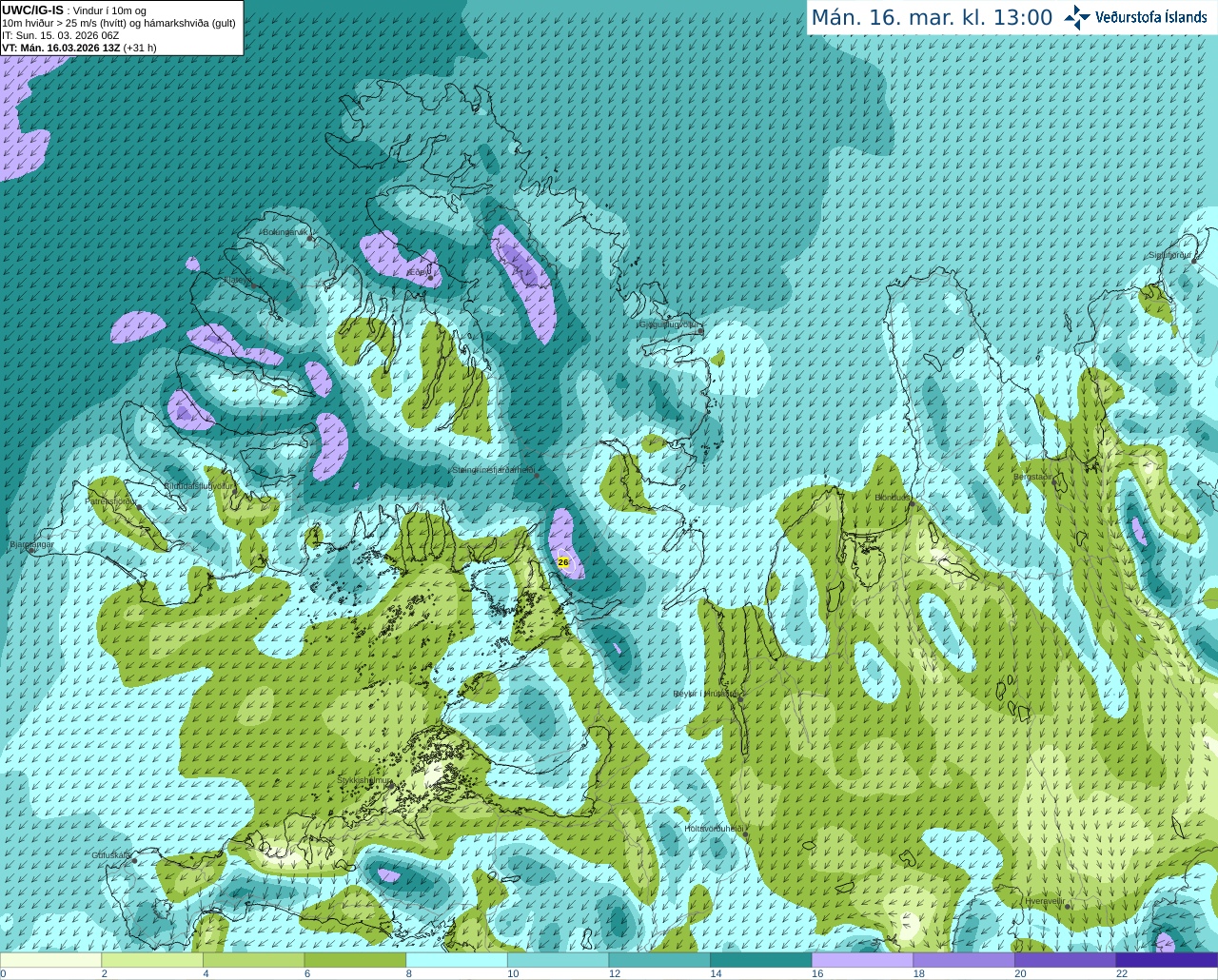
Task: Select the 8–10 m/s light-cyan legend swatch
Action: pos(457,960)
